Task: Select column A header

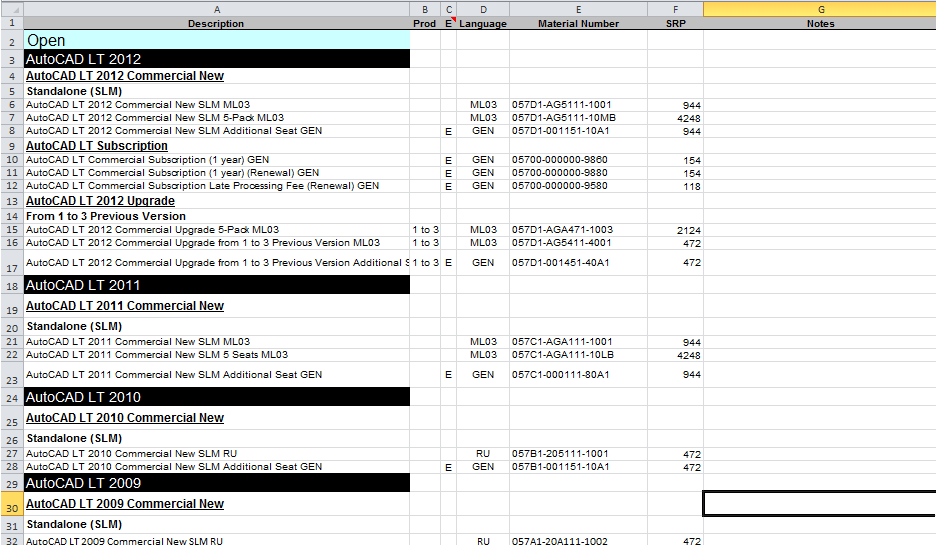Action: tap(217, 9)
